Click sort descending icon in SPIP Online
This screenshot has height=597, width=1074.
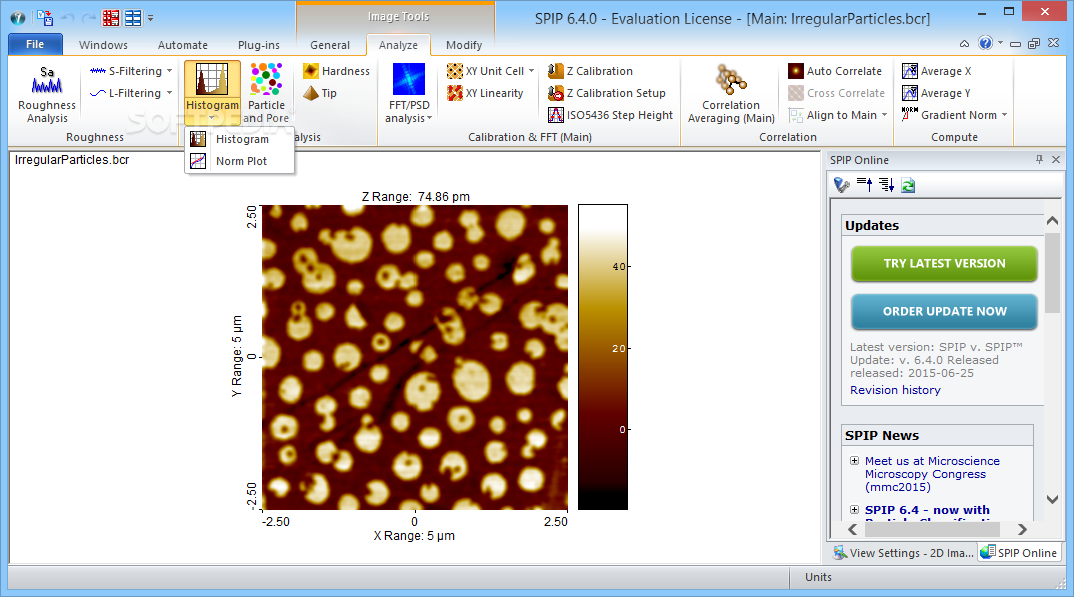coord(886,185)
